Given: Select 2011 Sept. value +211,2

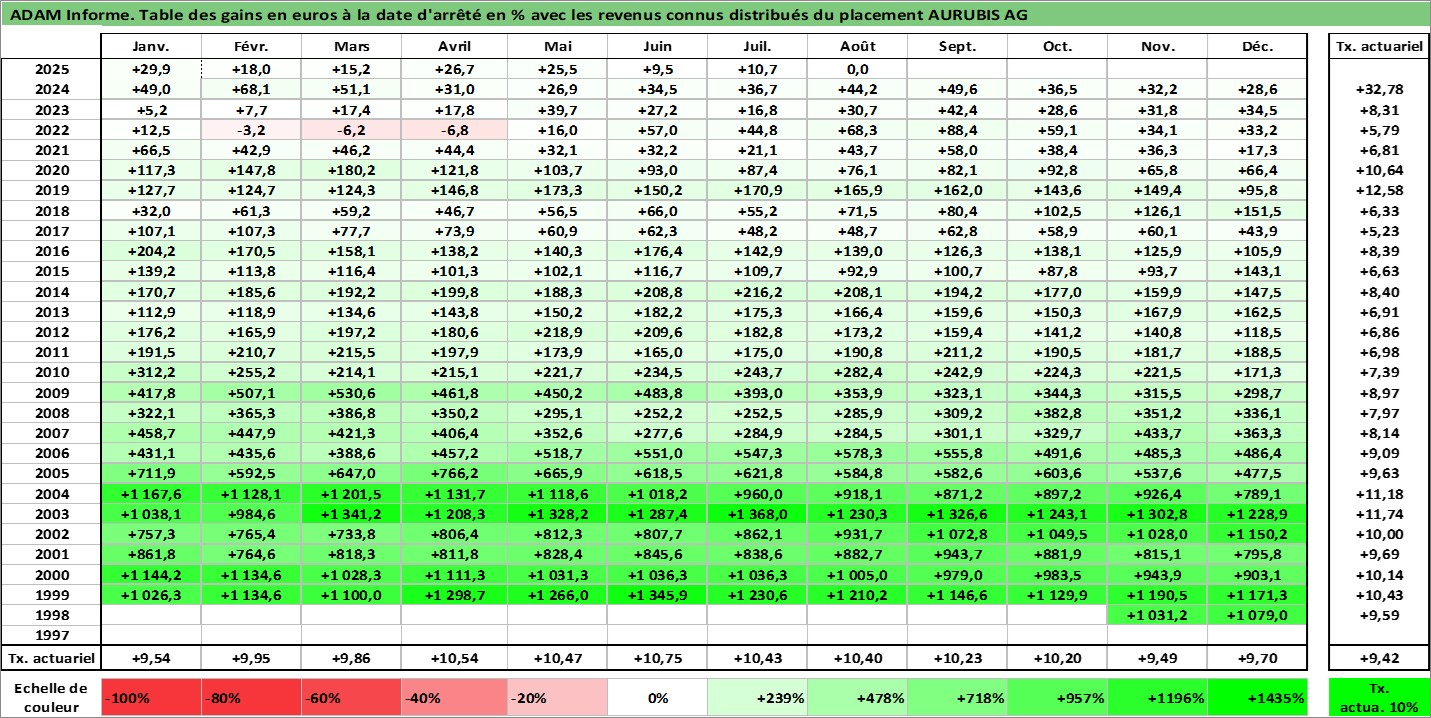Looking at the screenshot, I should (958, 353).
